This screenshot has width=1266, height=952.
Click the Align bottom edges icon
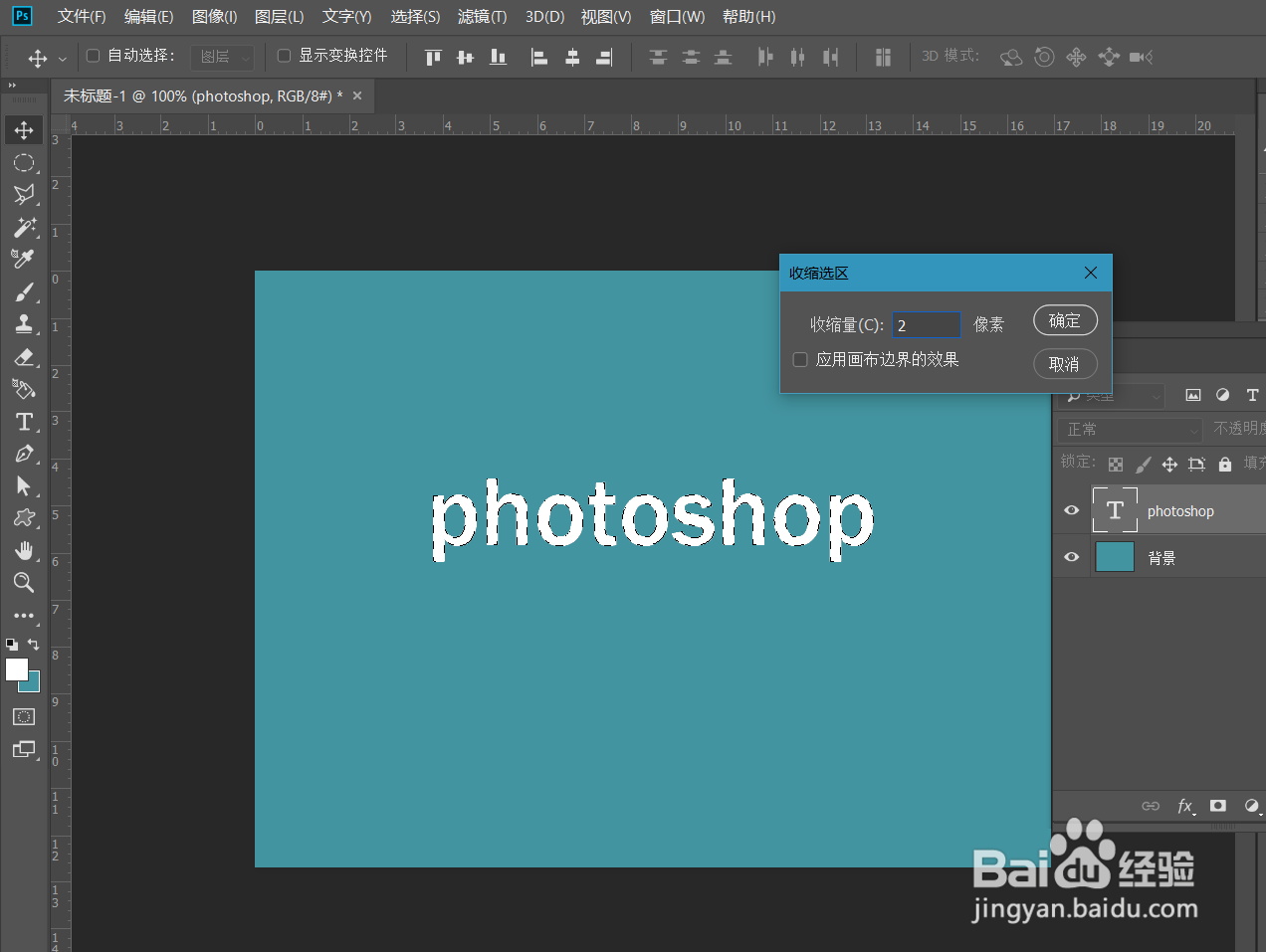pos(498,57)
